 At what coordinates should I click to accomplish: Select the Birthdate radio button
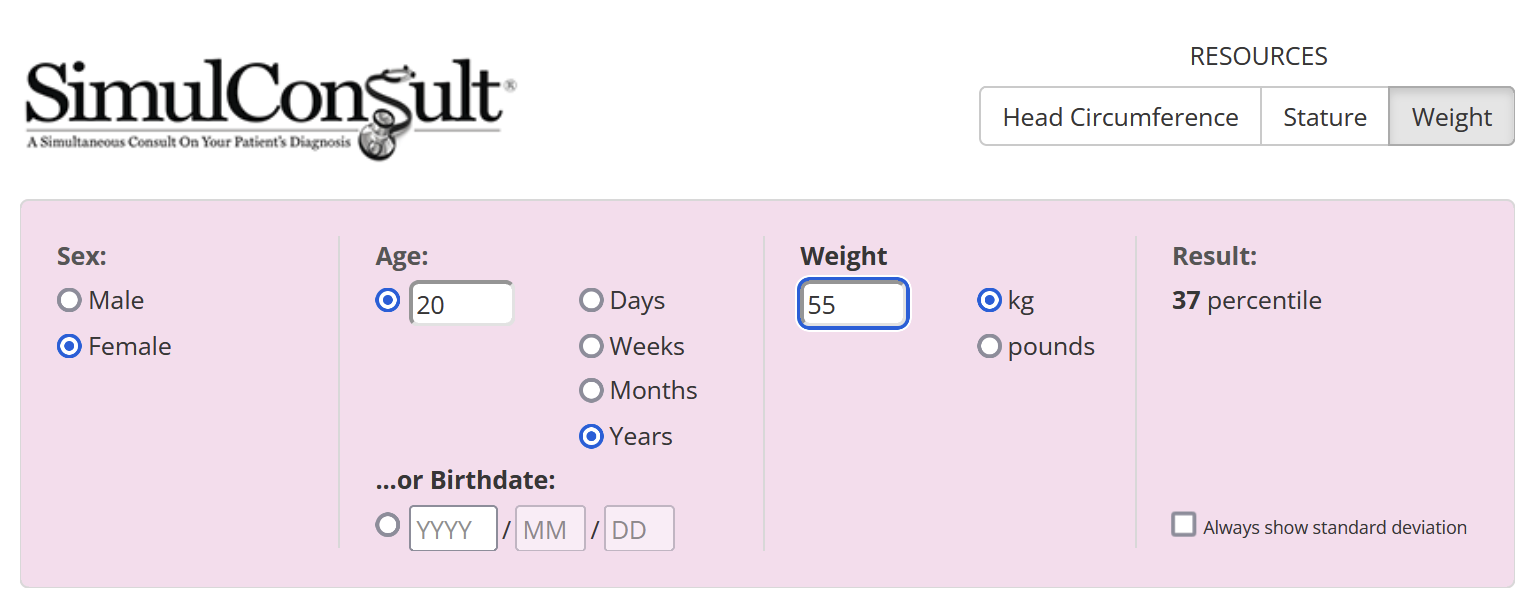[x=387, y=525]
